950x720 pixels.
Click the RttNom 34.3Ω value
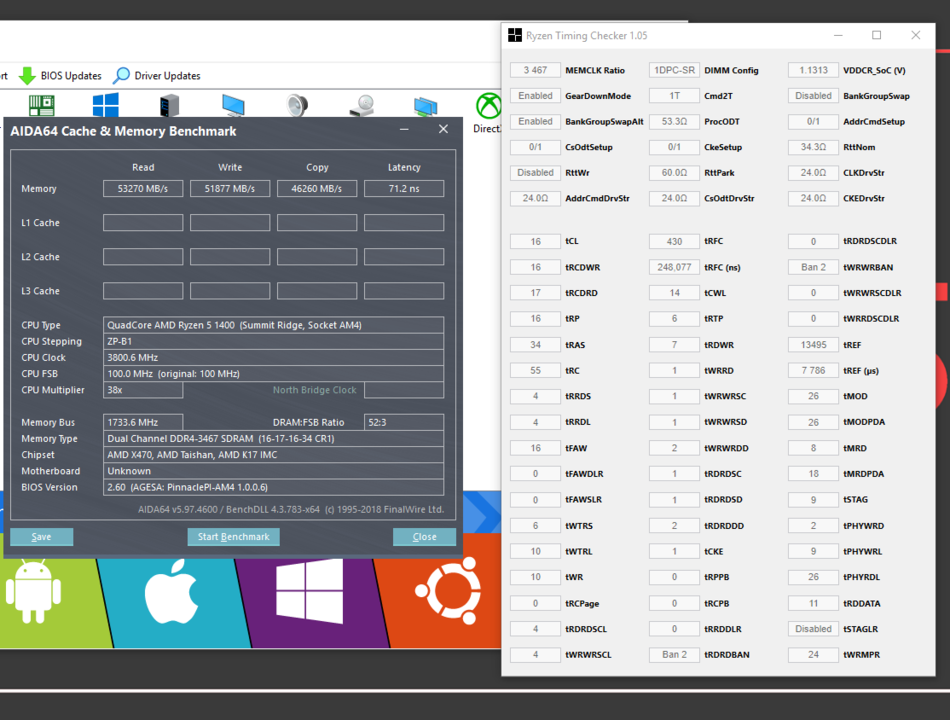pyautogui.click(x=813, y=147)
